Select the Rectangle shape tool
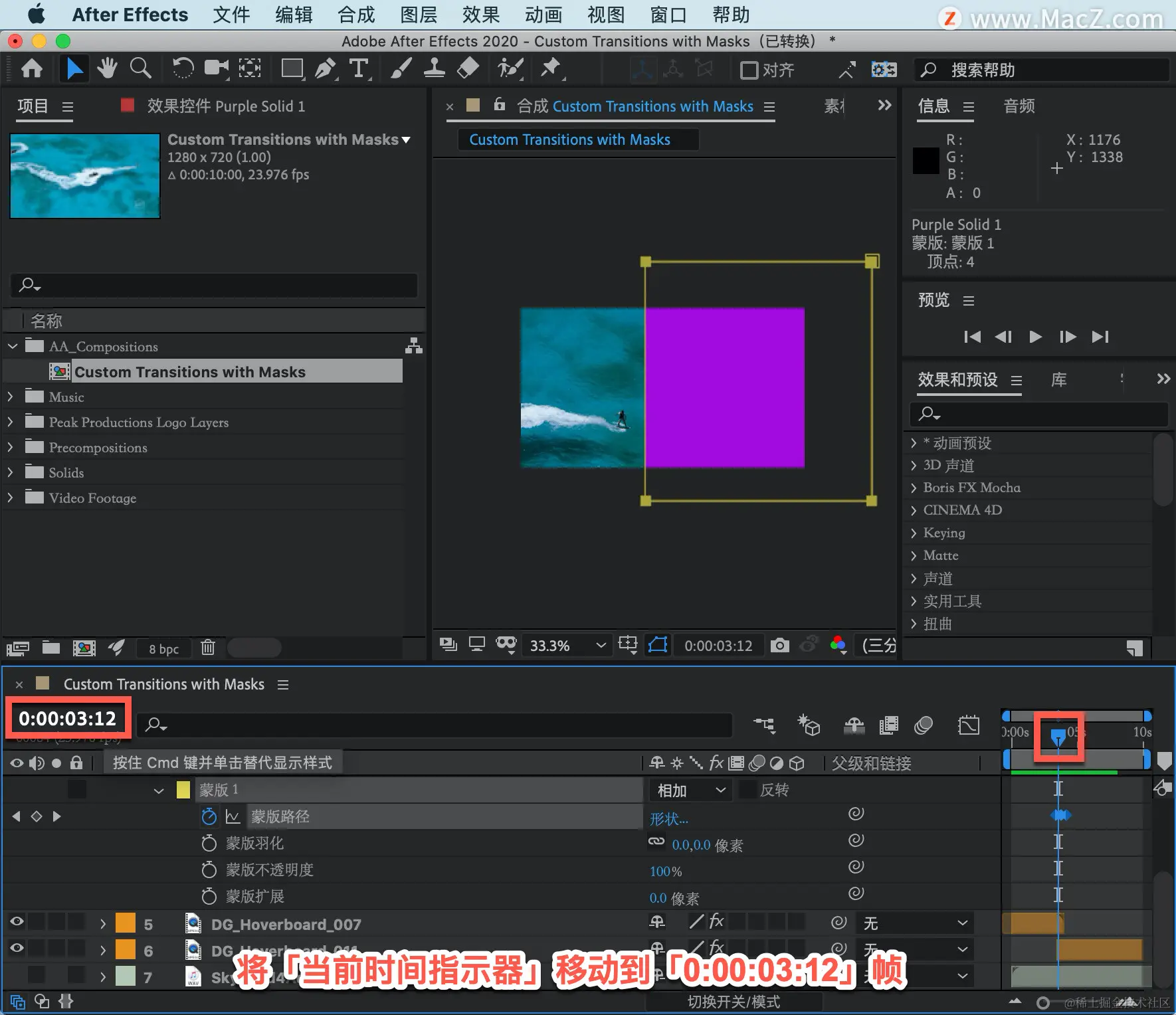This screenshot has width=1176, height=1015. (292, 68)
